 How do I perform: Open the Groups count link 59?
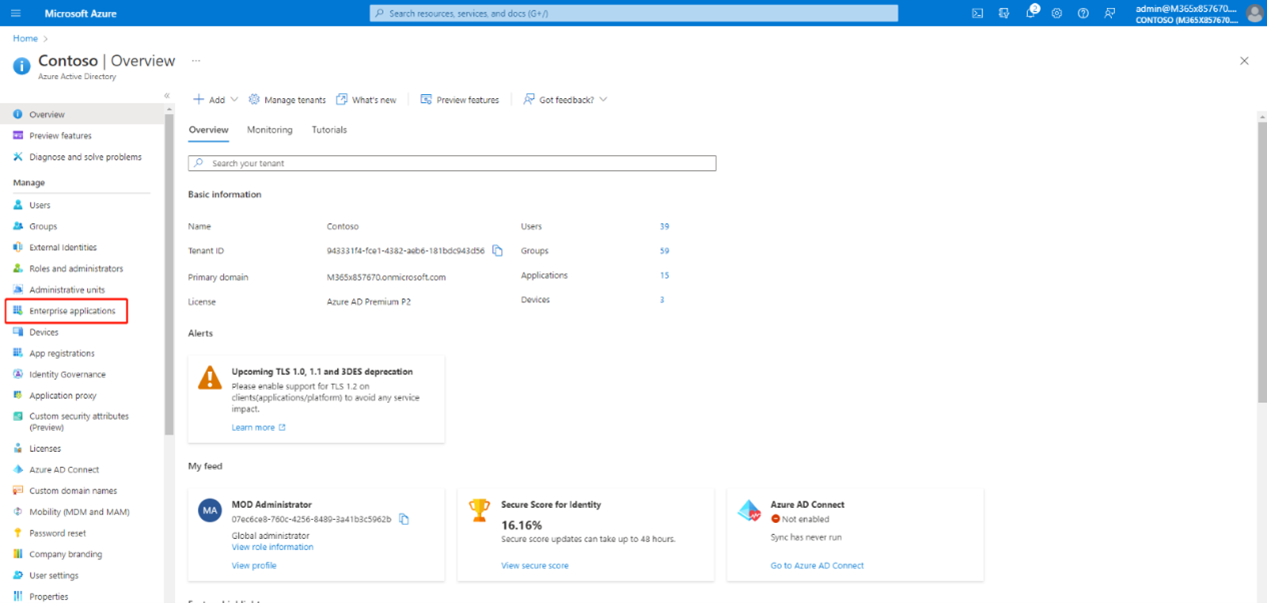click(x=664, y=251)
